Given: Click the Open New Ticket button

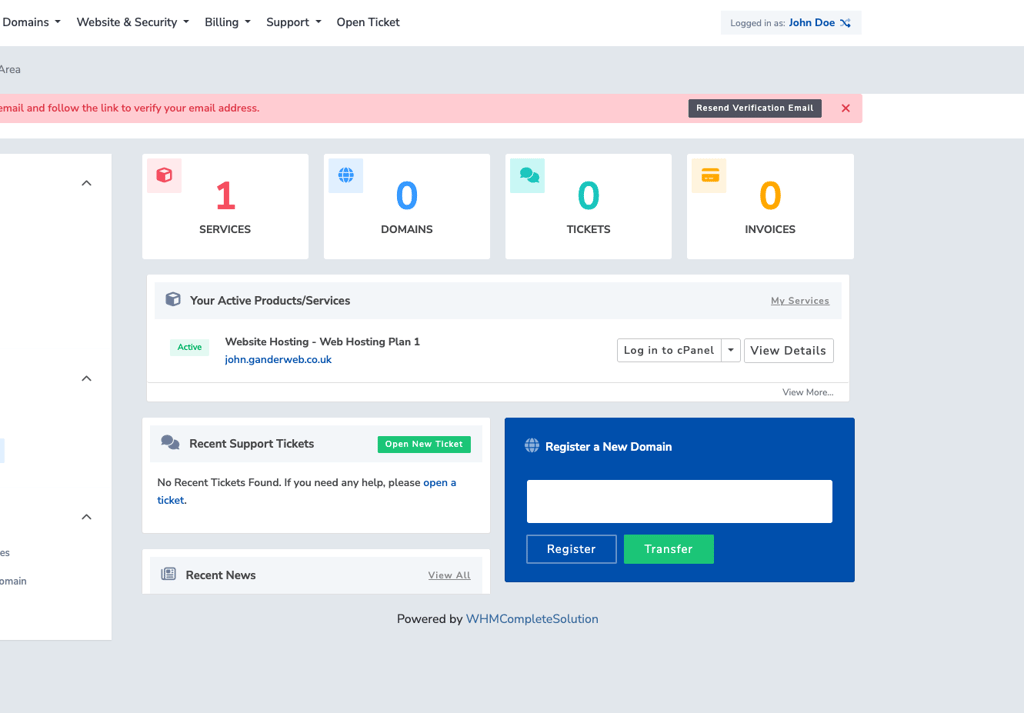Looking at the screenshot, I should [424, 444].
